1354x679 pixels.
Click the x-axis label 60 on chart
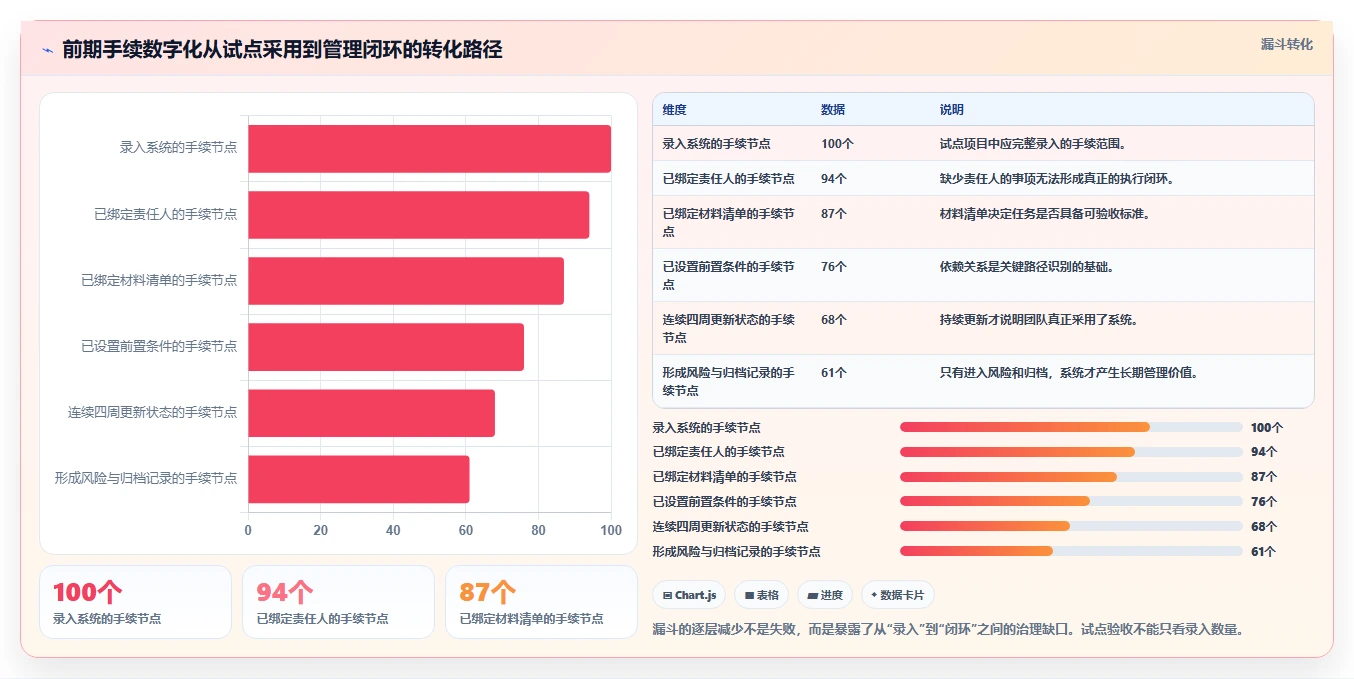466,531
